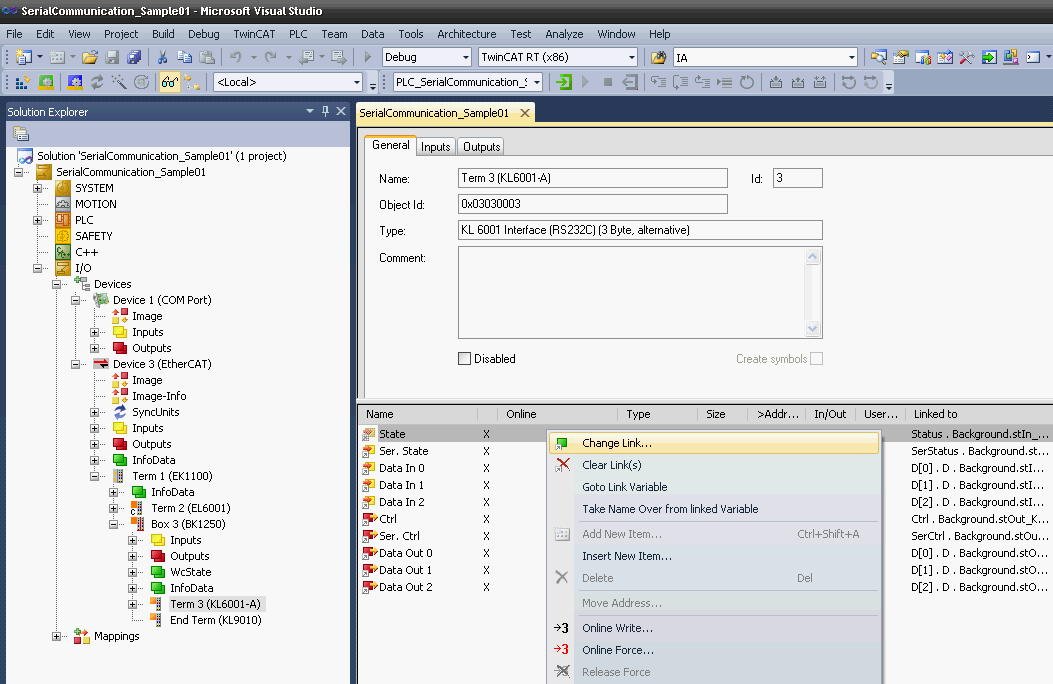This screenshot has height=684, width=1053.
Task: Choose Change Link... from context menu
Action: coord(714,443)
